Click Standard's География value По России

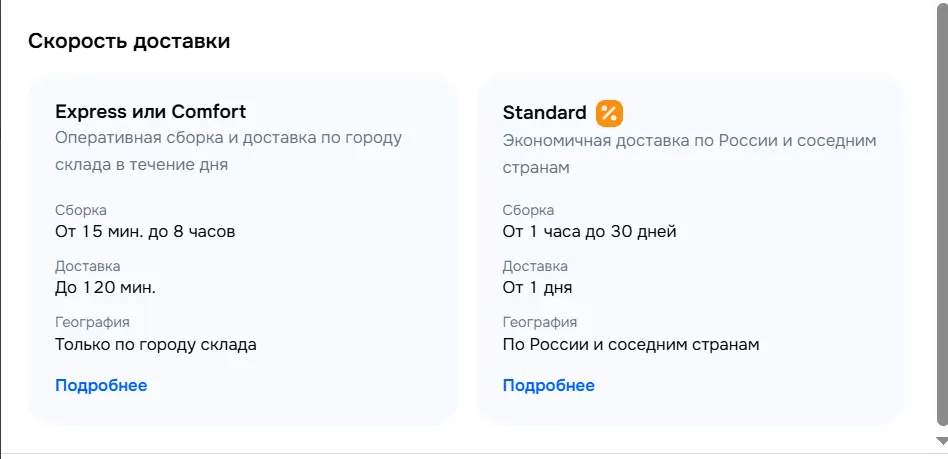tap(630, 345)
